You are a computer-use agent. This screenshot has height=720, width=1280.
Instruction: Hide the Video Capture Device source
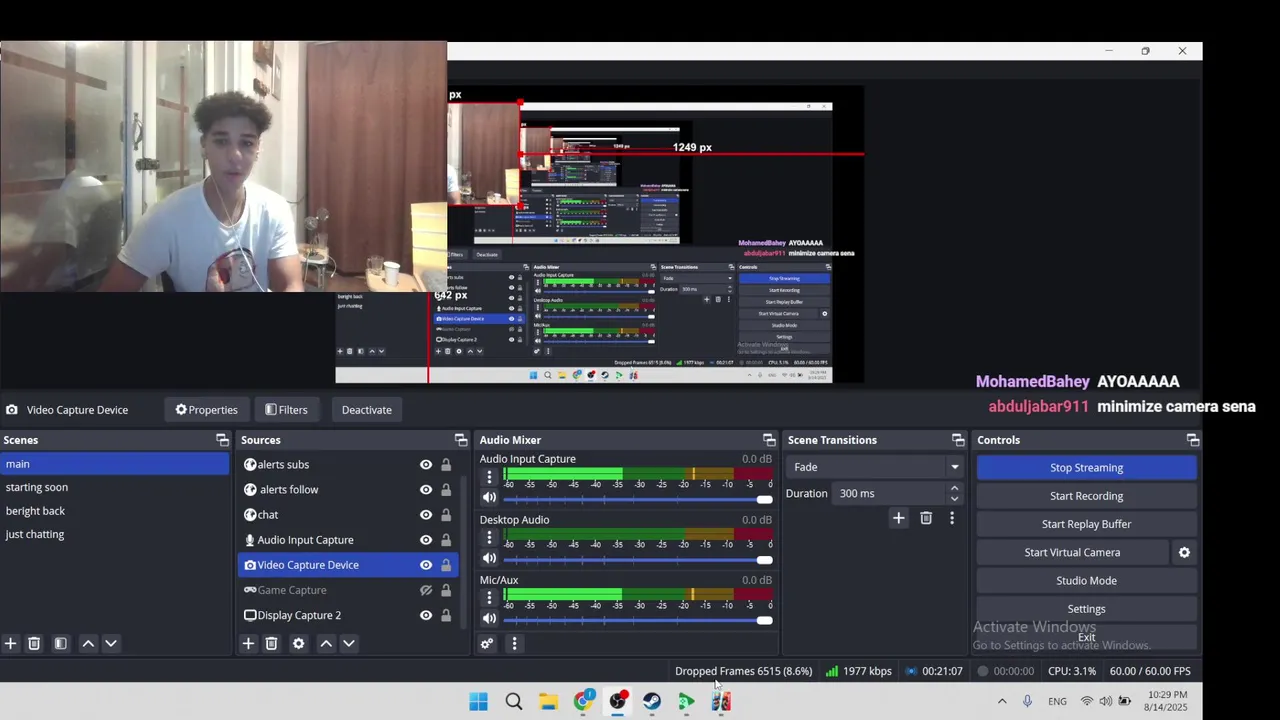(426, 565)
